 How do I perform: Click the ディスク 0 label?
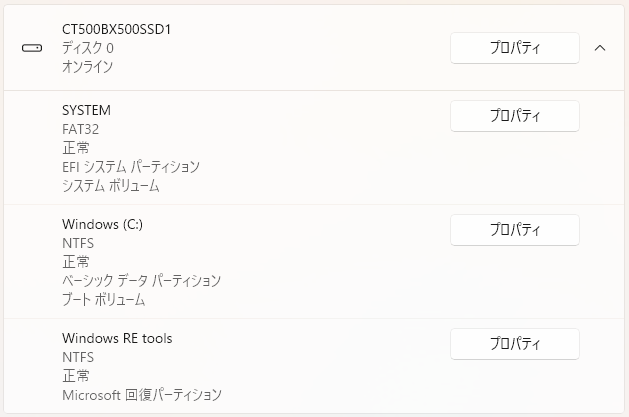click(87, 48)
